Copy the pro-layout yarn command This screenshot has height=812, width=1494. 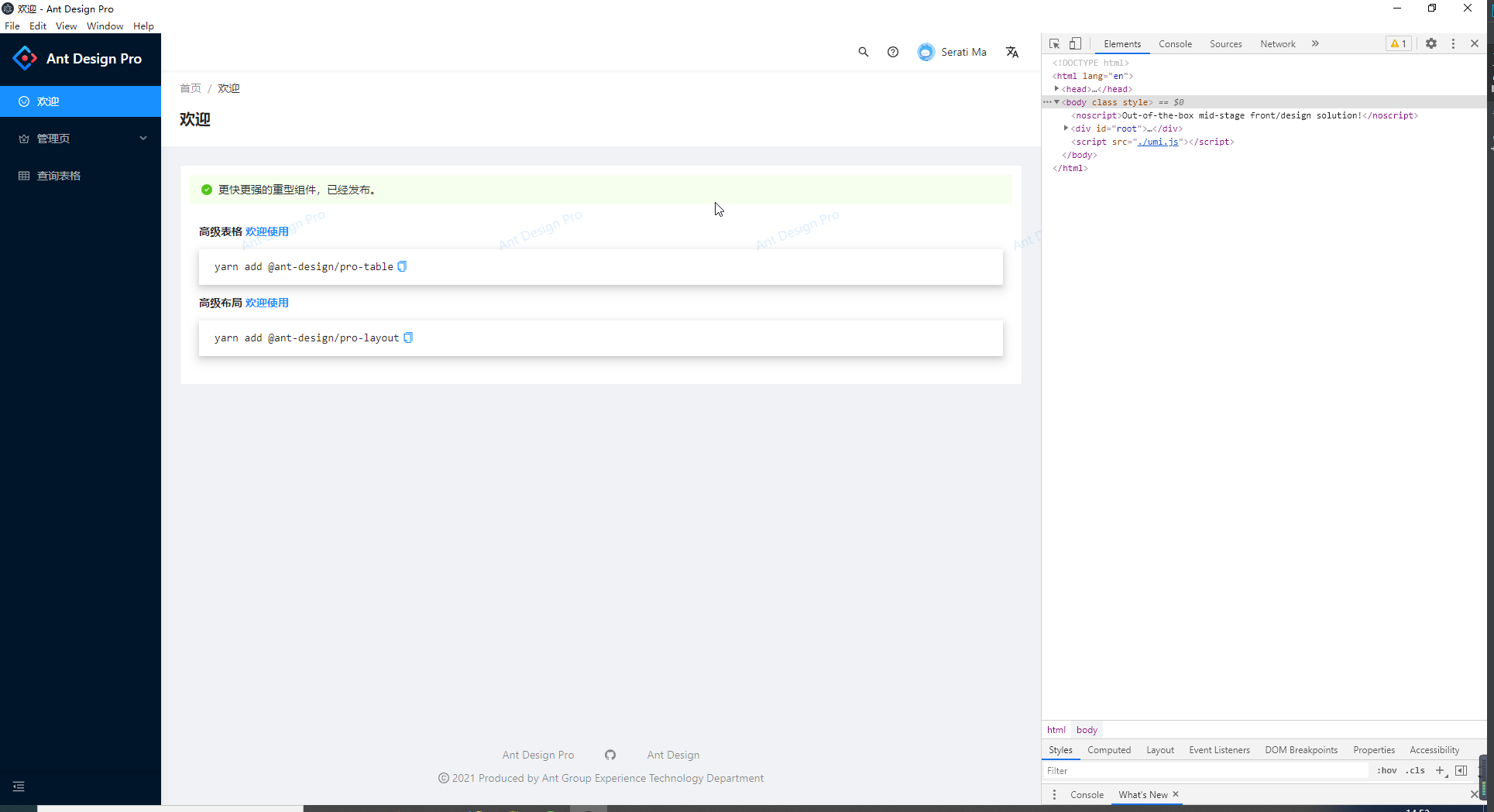click(x=408, y=337)
